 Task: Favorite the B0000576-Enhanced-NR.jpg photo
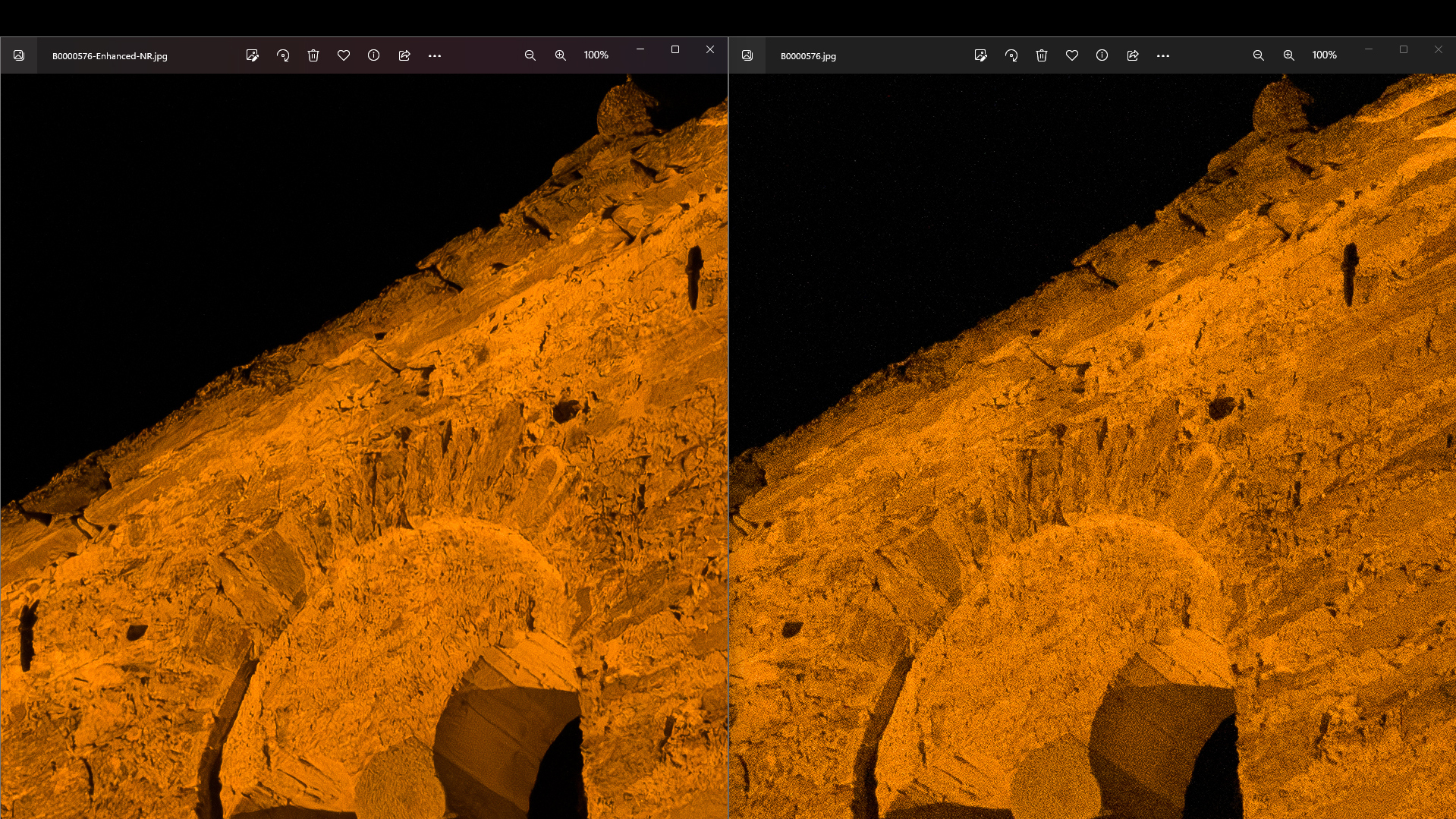(344, 55)
